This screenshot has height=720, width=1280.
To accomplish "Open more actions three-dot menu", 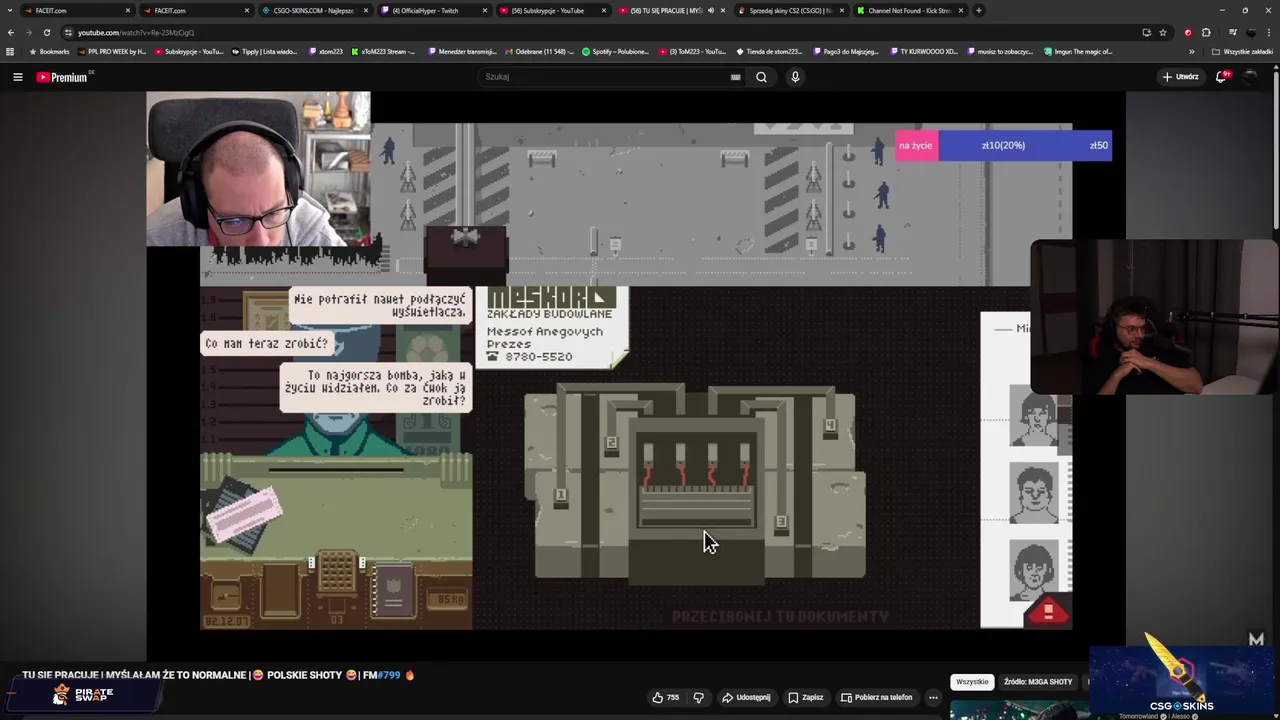I will (933, 697).
